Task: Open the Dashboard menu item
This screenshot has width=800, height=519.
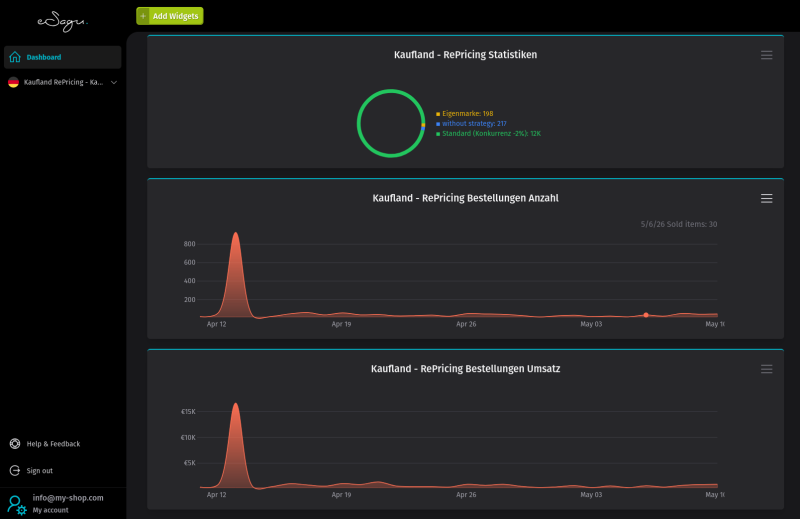Action: click(62, 57)
